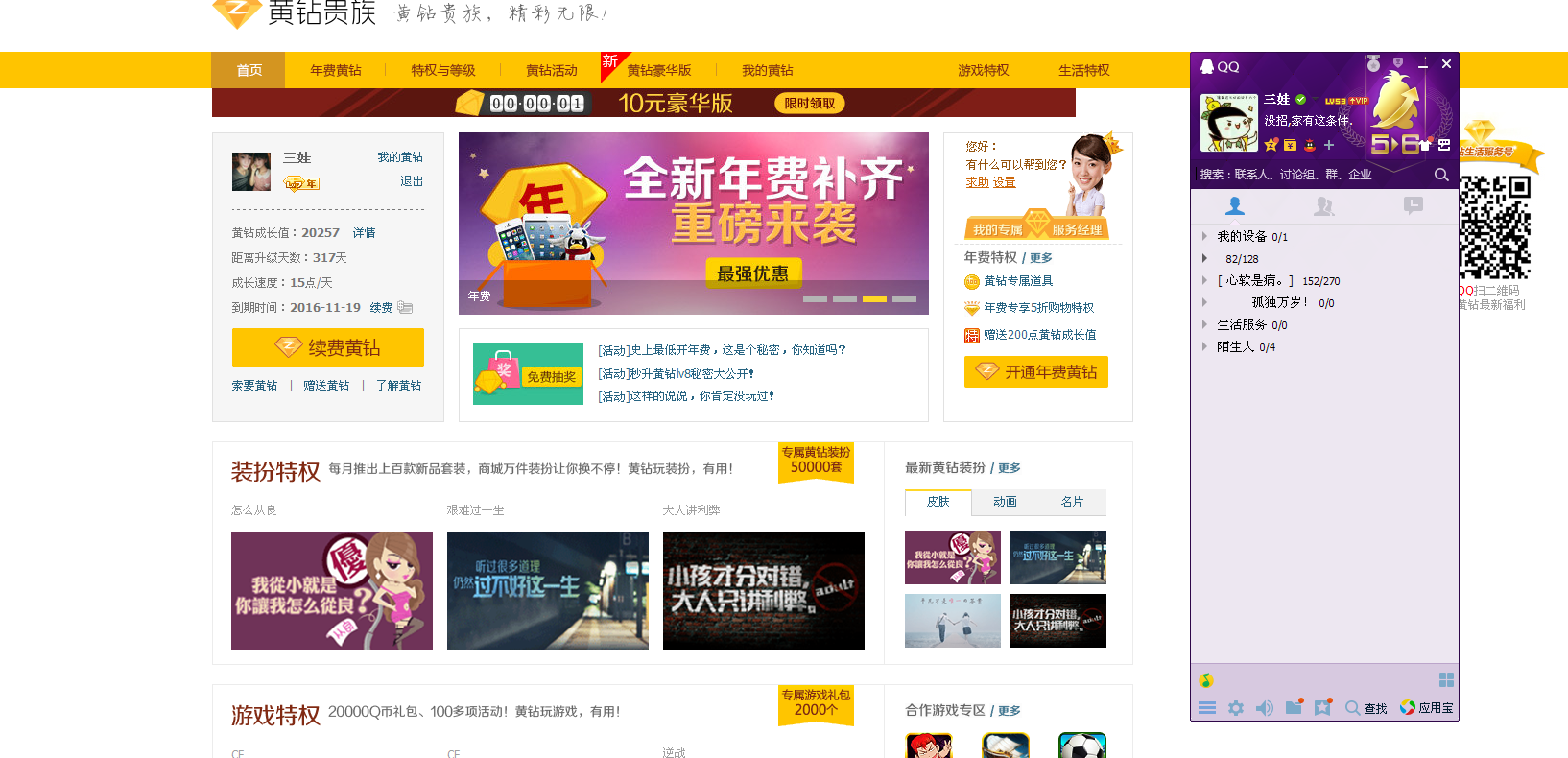
Task: Click the red QQ penguin app icon
Action: tap(1310, 145)
